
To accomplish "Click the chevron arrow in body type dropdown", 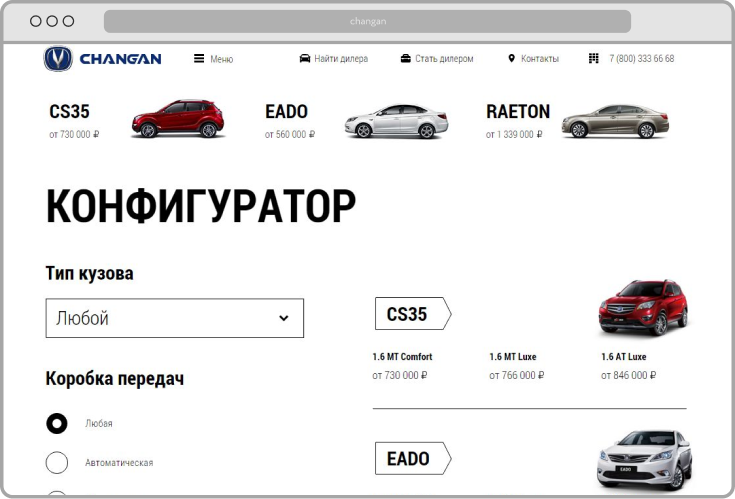I will coord(284,318).
